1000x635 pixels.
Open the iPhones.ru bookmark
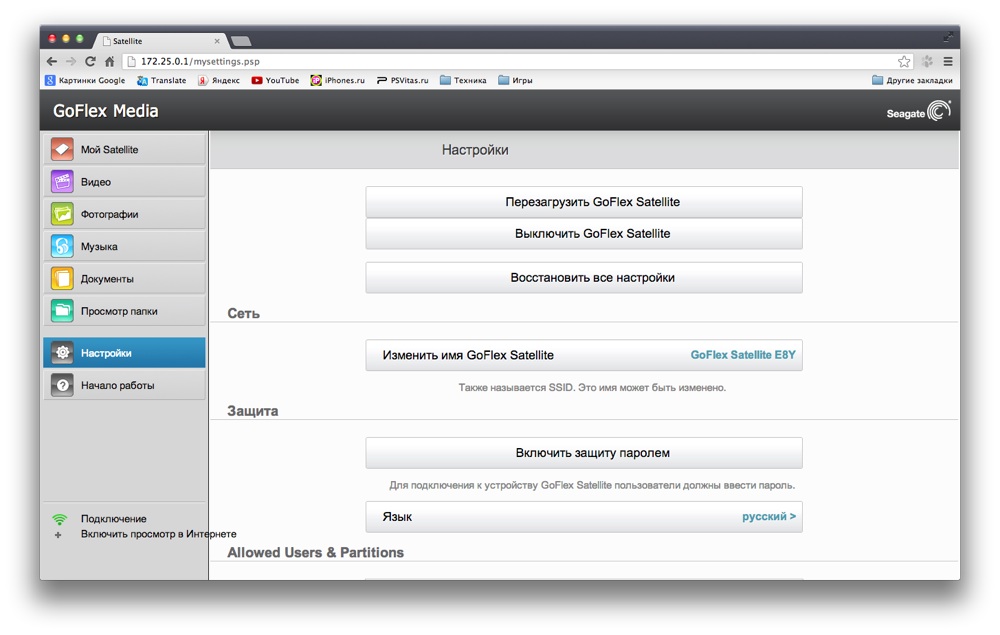[338, 80]
